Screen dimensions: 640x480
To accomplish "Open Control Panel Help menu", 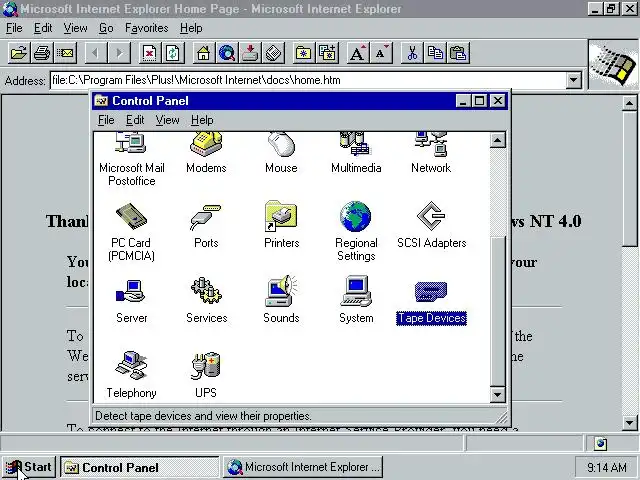I will (202, 120).
